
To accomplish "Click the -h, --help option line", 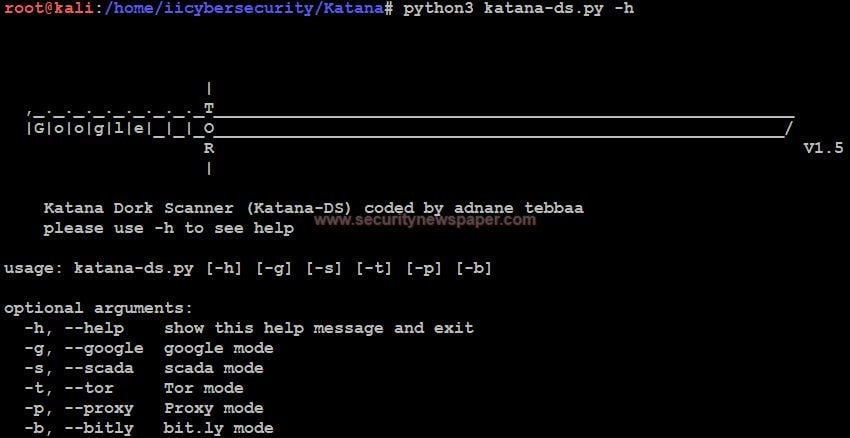I will point(249,328).
